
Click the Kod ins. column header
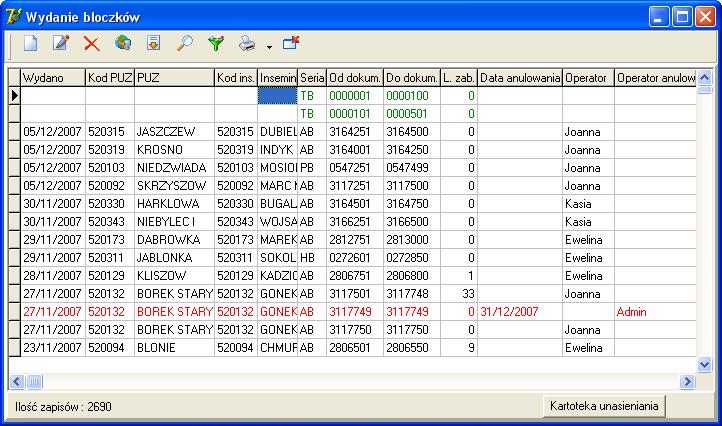pos(236,78)
